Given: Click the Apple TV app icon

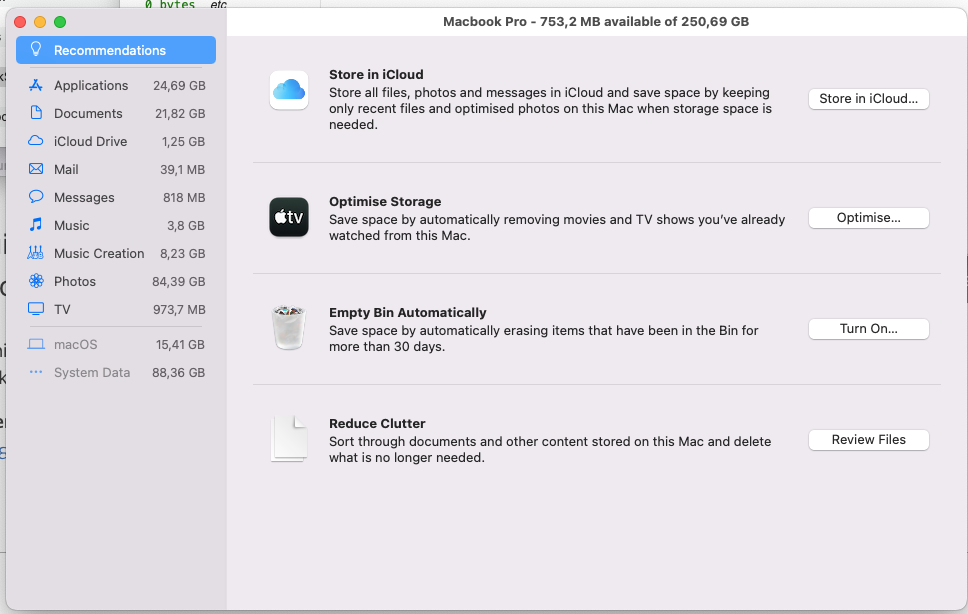Looking at the screenshot, I should [289, 217].
